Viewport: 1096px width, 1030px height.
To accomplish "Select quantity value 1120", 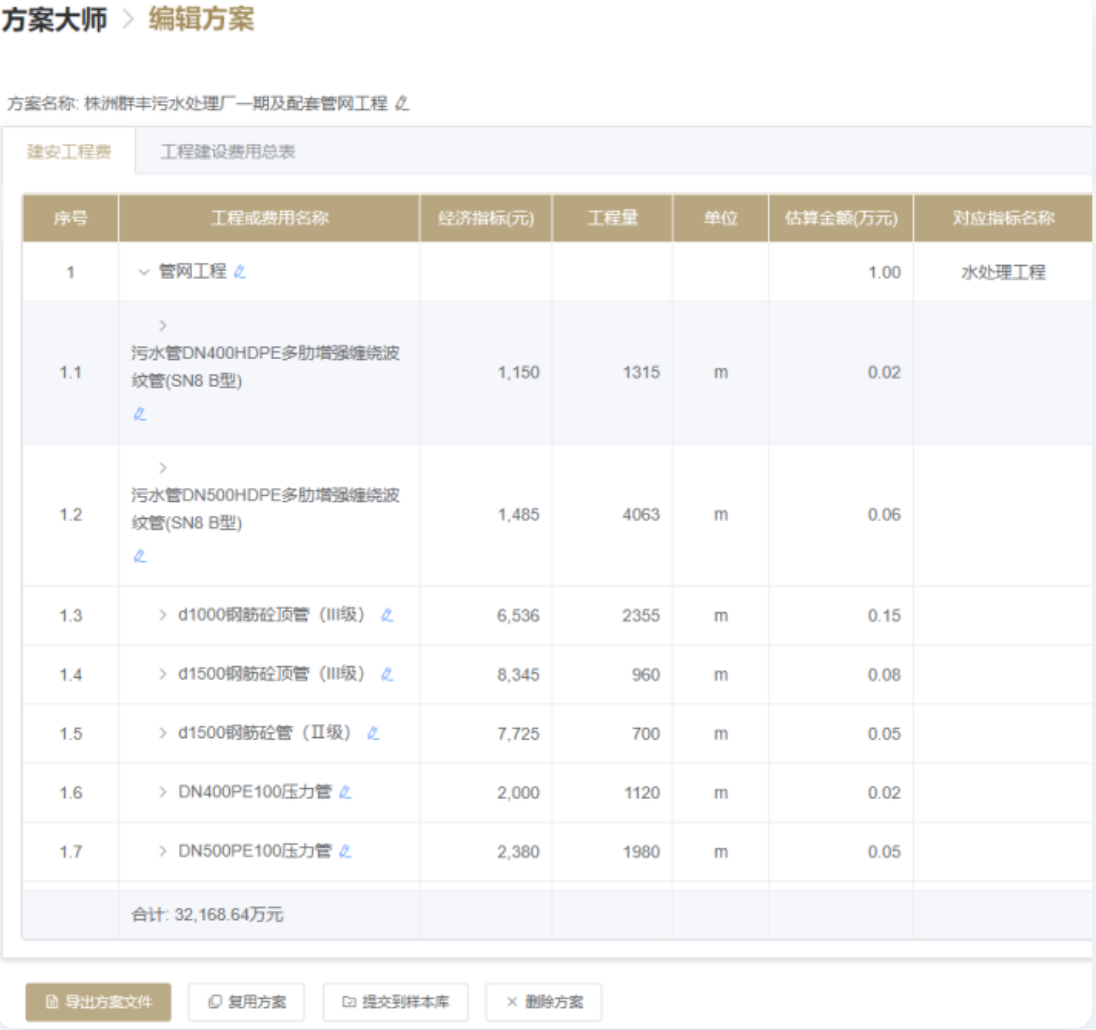I will pyautogui.click(x=642, y=793).
